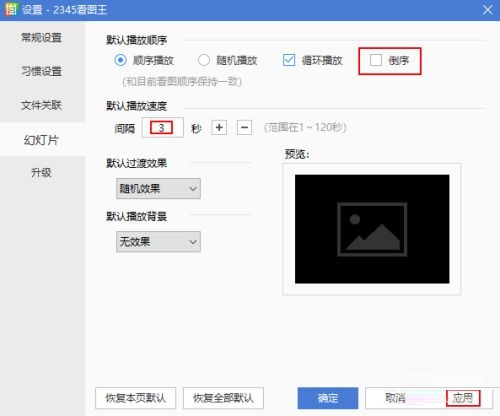Confirm settings with 确定 button
Image resolution: width=500 pixels, height=416 pixels.
pos(328,398)
